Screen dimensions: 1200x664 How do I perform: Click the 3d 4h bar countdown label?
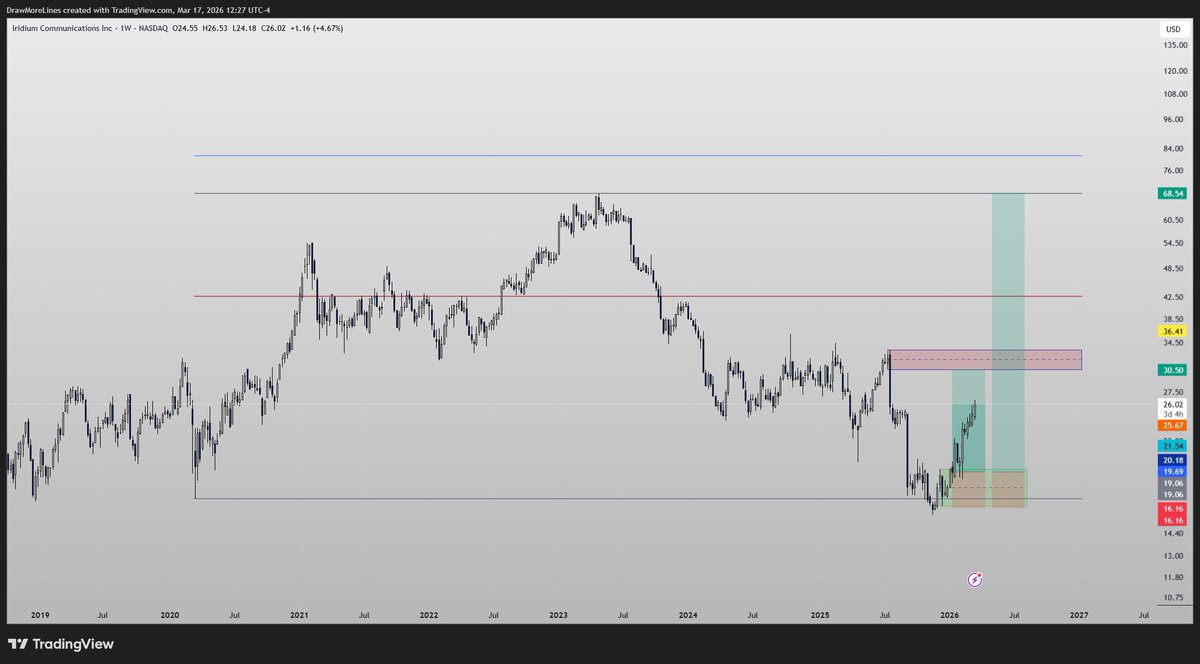click(1173, 414)
